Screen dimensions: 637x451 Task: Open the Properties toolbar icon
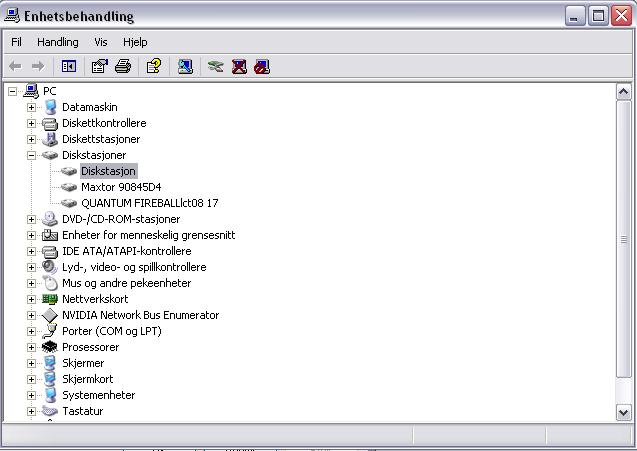pos(100,66)
